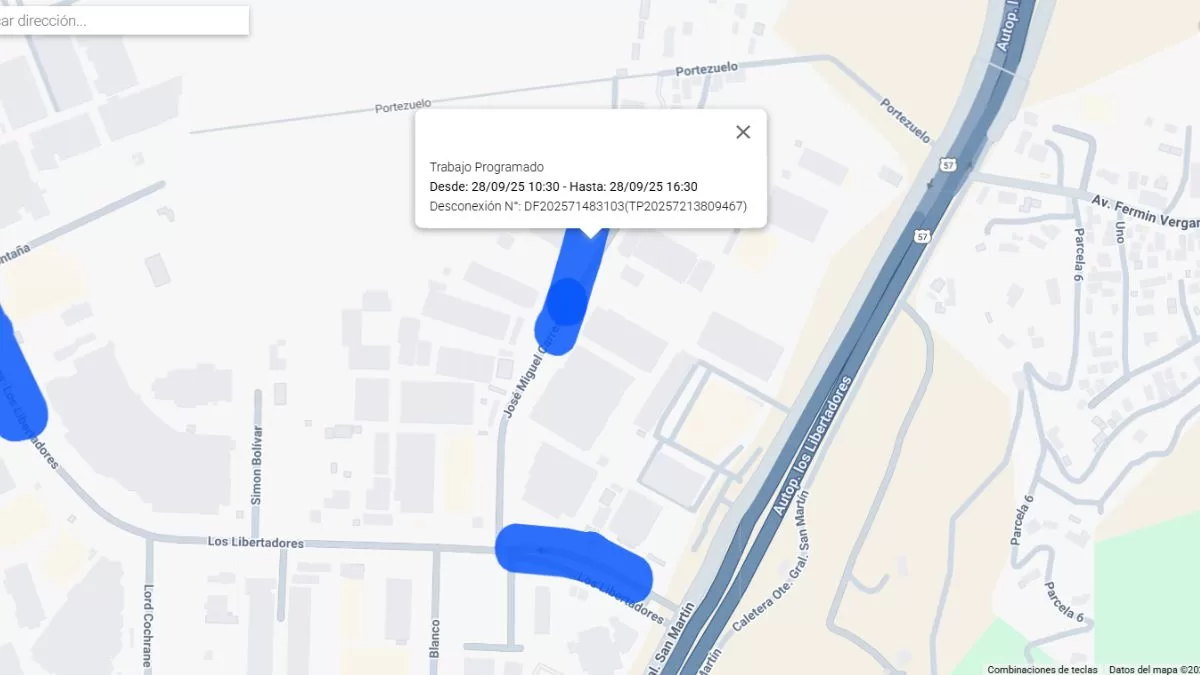The height and width of the screenshot is (675, 1200).
Task: Click the route 57 shield below Av. Fermin Vergara
Action: pos(921,235)
